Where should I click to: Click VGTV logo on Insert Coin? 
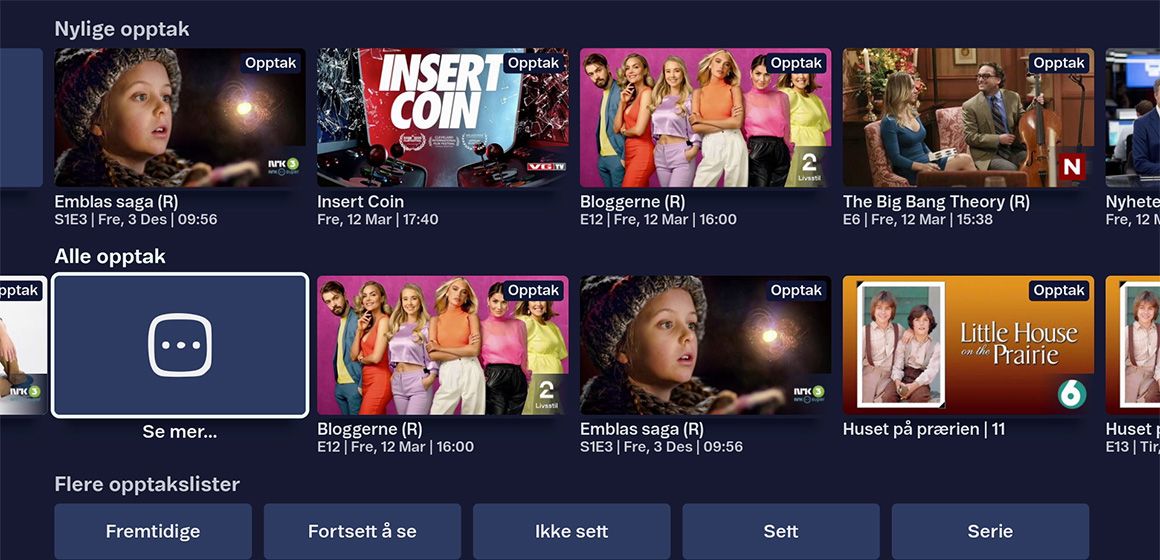click(x=546, y=166)
